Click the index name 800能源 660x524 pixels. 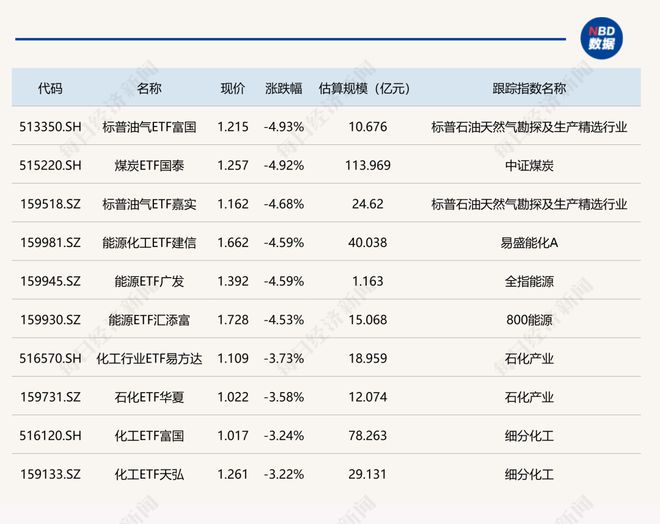pyautogui.click(x=529, y=320)
